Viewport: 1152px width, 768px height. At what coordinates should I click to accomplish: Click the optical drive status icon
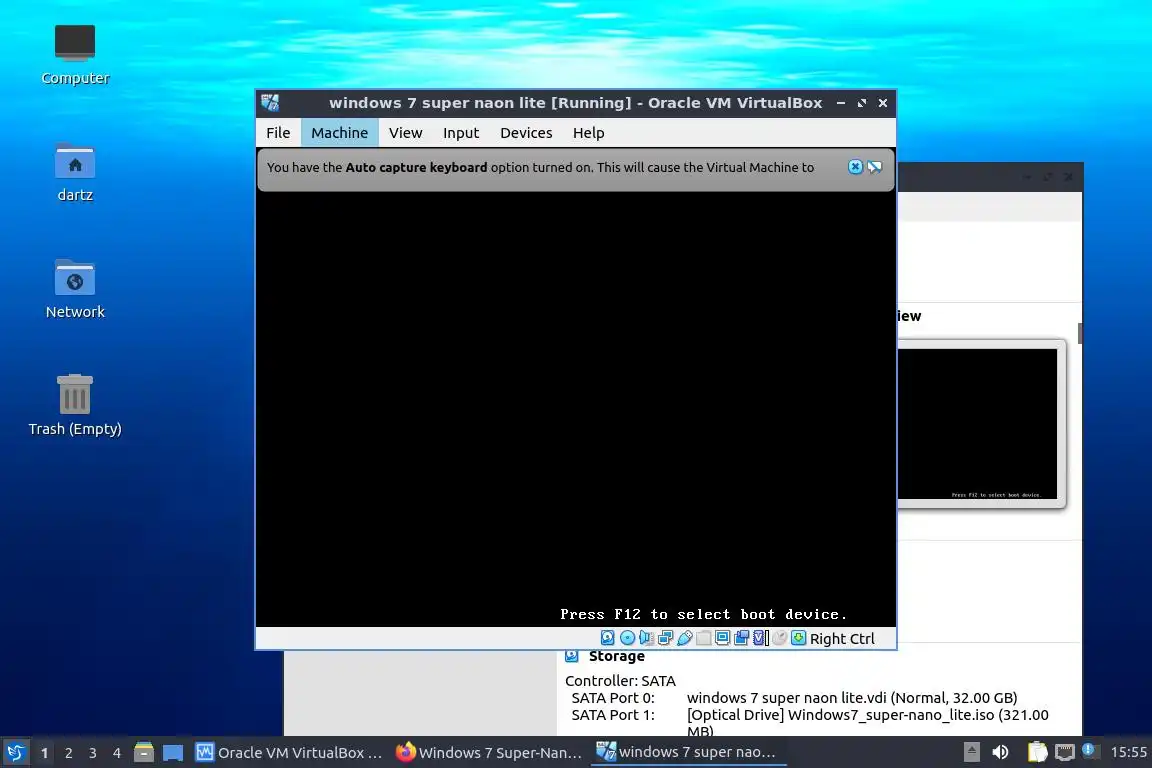tap(627, 638)
